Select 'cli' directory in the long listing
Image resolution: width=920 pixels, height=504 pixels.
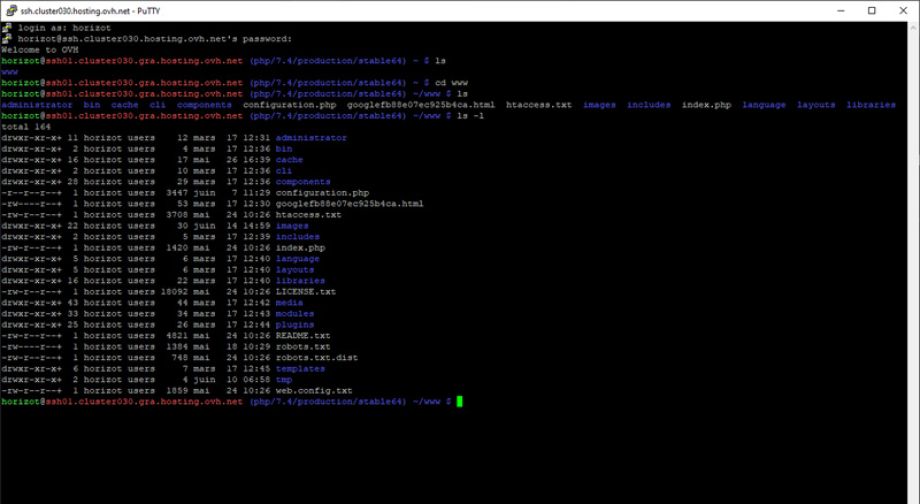(x=283, y=171)
